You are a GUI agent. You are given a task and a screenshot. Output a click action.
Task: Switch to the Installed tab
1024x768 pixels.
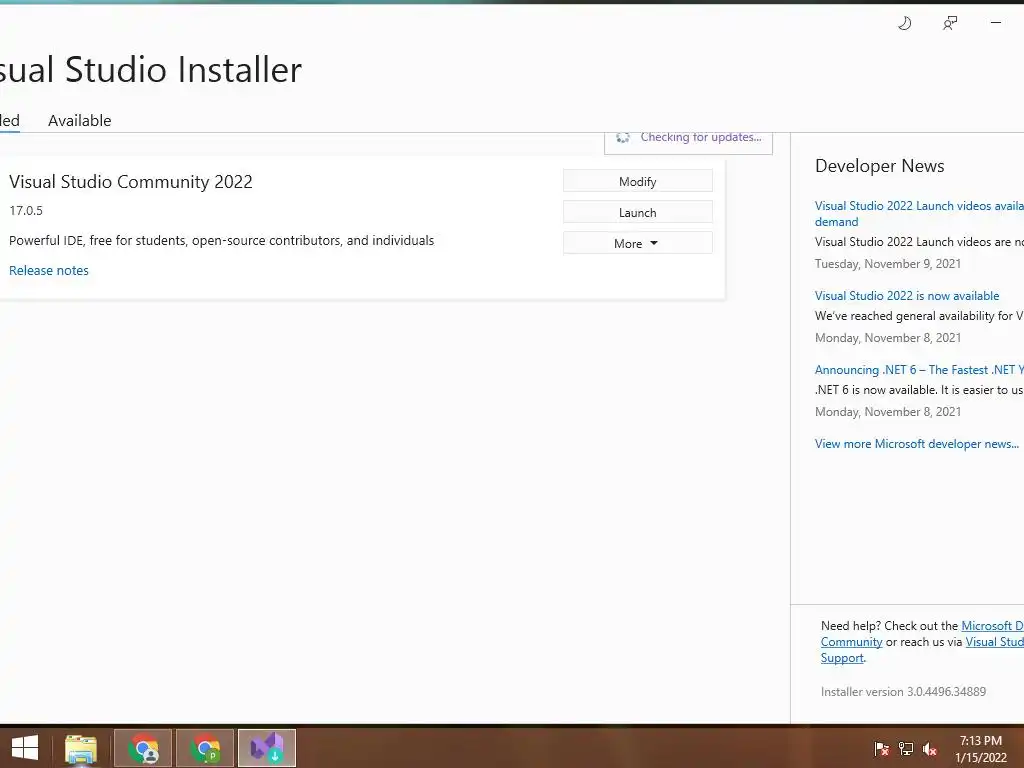10,121
